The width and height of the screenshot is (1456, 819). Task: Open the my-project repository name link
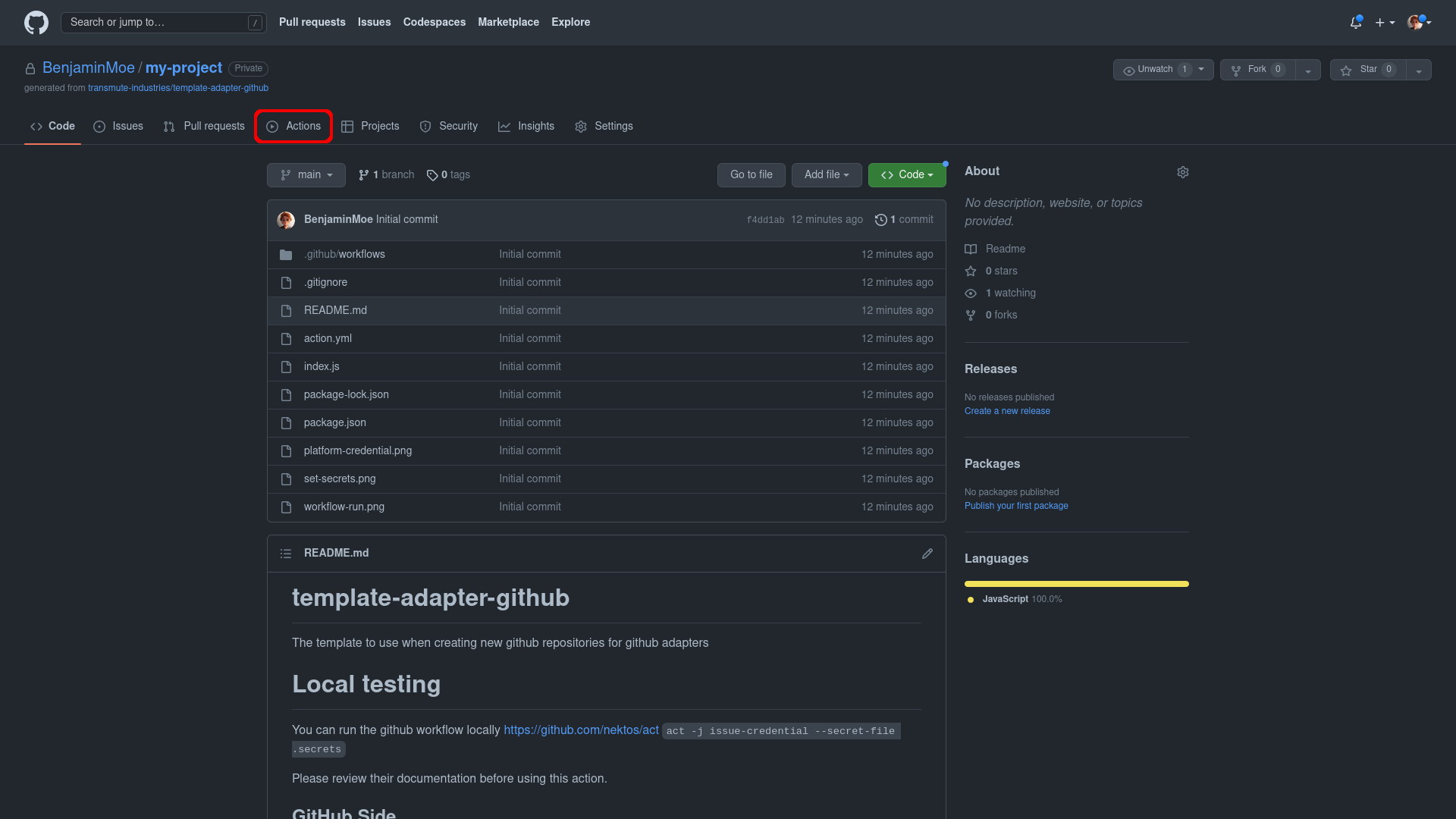pyautogui.click(x=184, y=68)
